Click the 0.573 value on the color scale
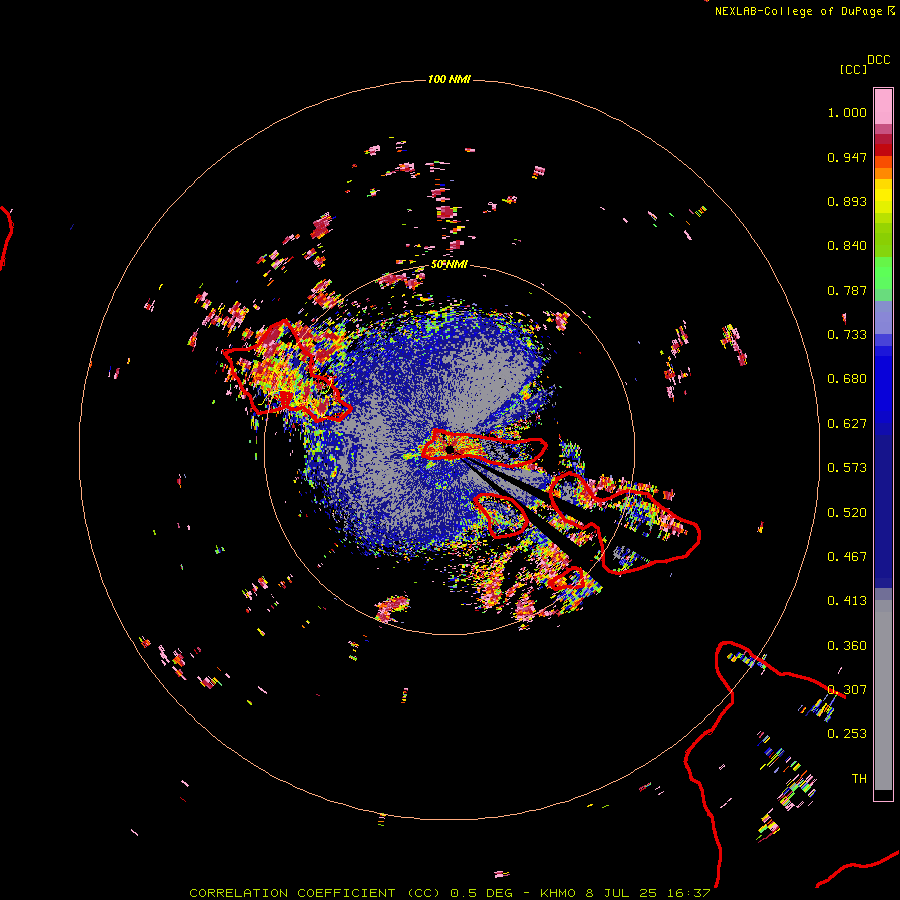This screenshot has width=900, height=900. (847, 468)
